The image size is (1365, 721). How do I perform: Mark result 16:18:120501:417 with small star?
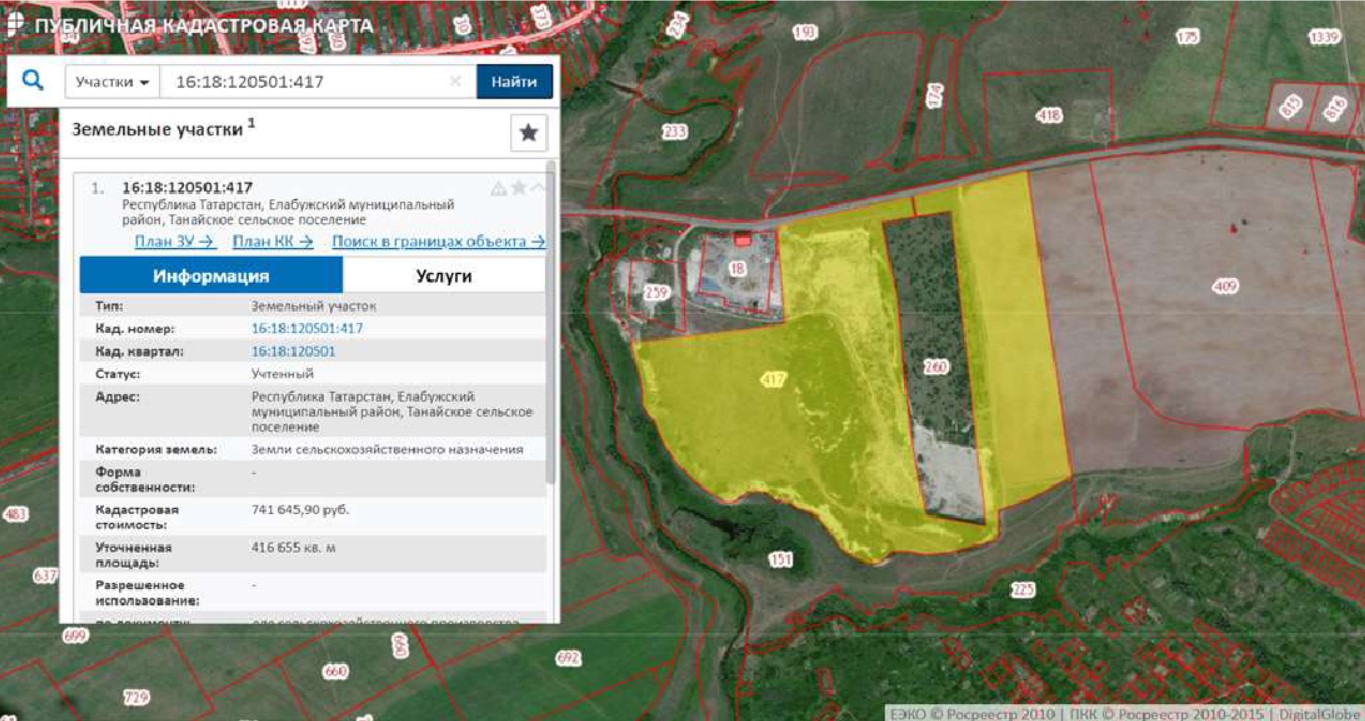[x=518, y=188]
